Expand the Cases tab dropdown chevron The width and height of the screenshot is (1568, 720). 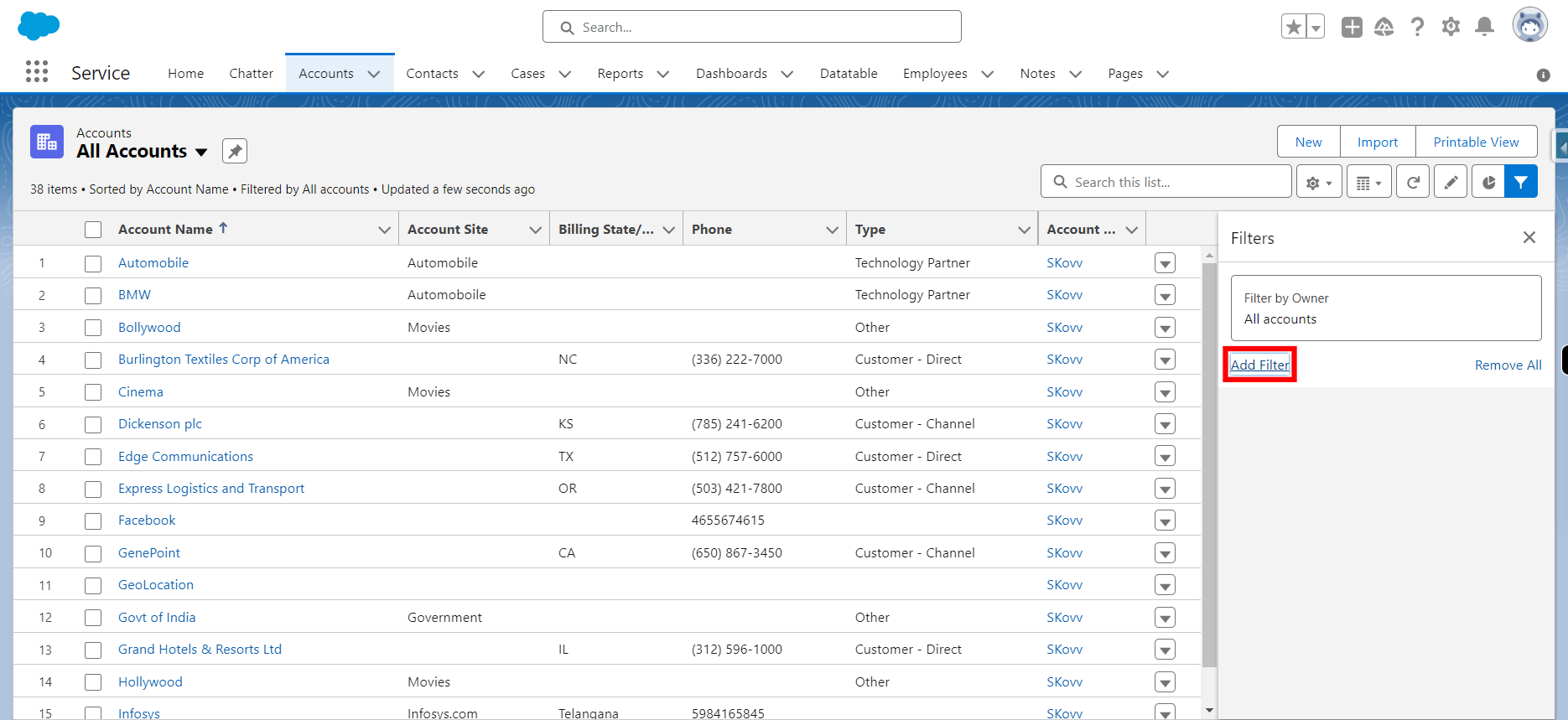point(565,74)
